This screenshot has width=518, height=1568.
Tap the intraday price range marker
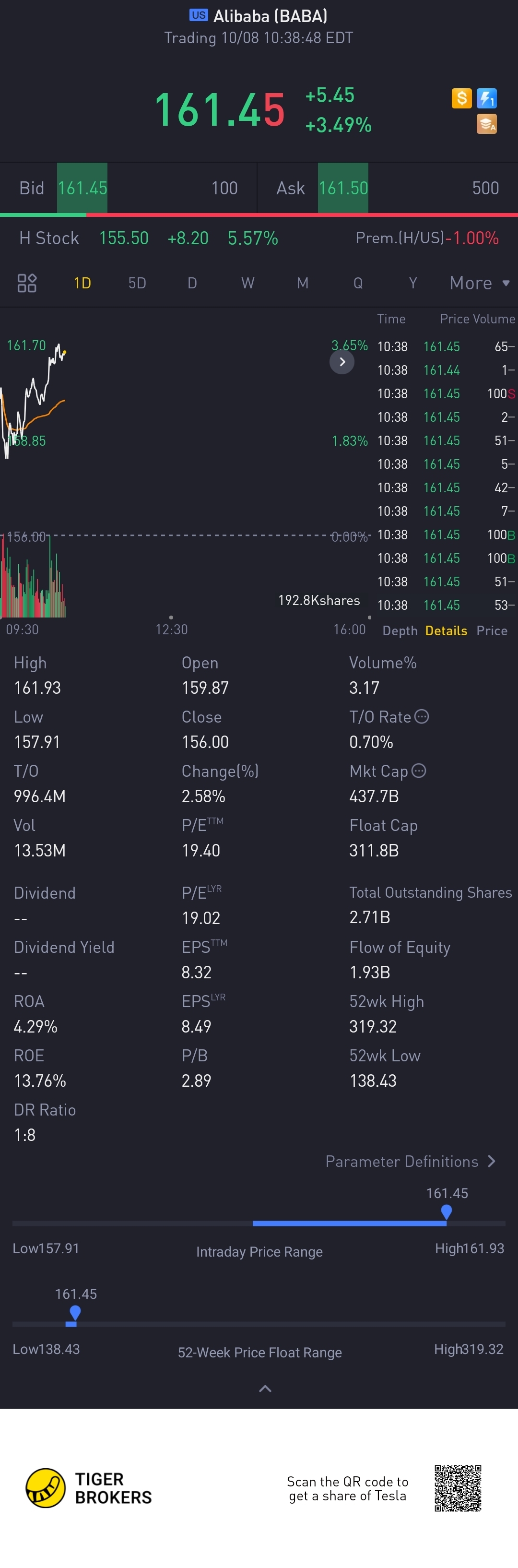pos(446,1212)
